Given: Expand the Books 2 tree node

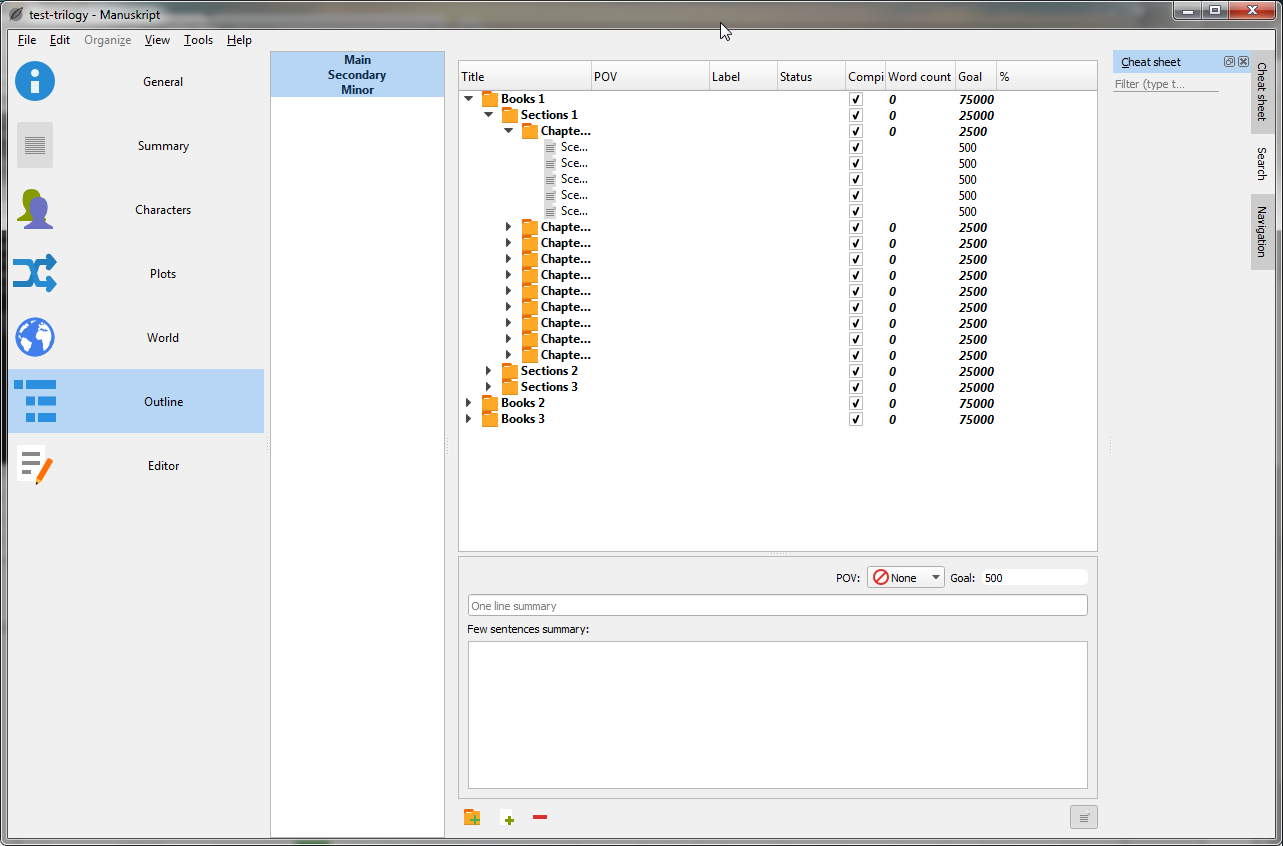Looking at the screenshot, I should 468,403.
